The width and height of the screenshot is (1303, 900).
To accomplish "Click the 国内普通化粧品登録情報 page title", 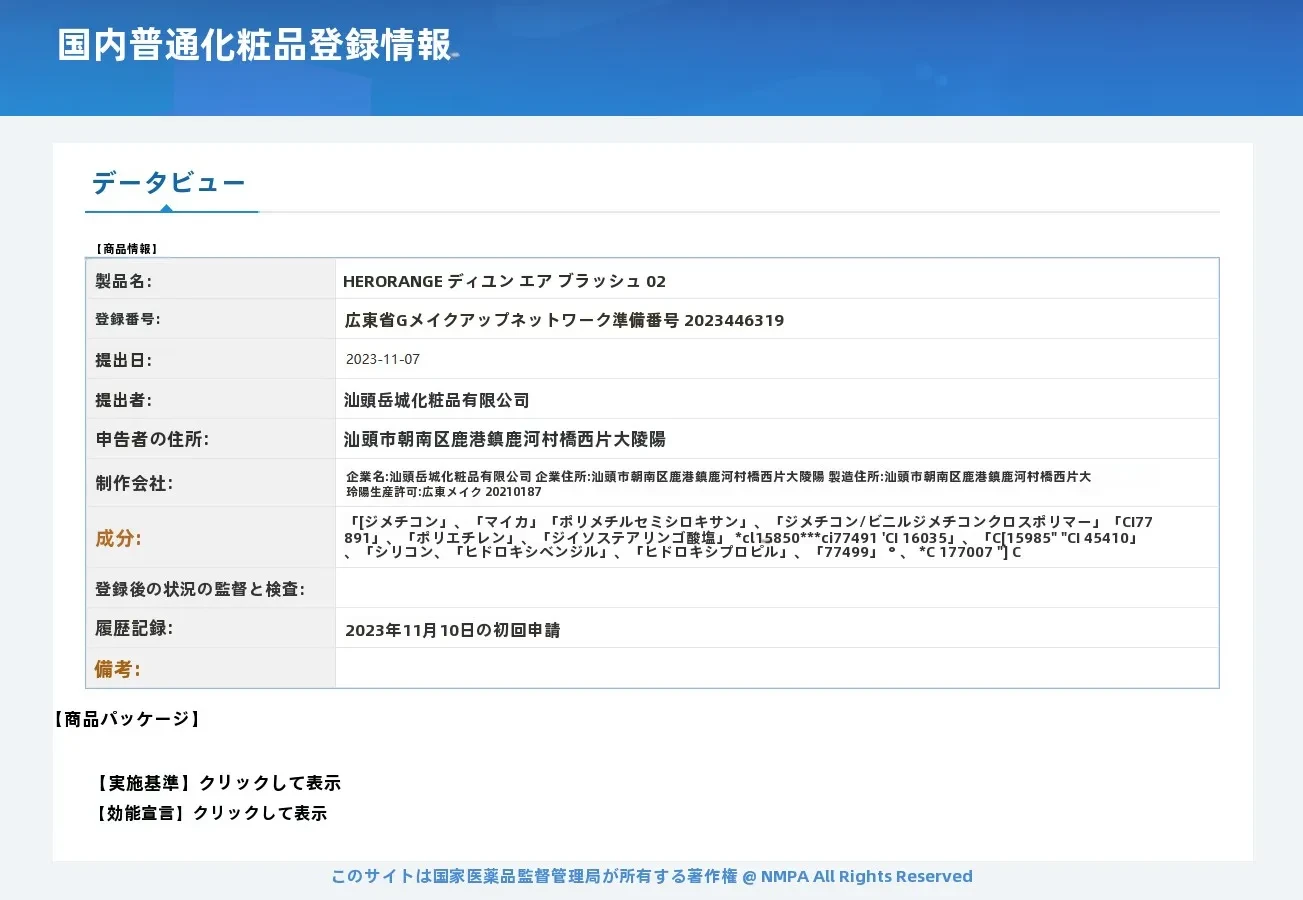I will point(255,45).
